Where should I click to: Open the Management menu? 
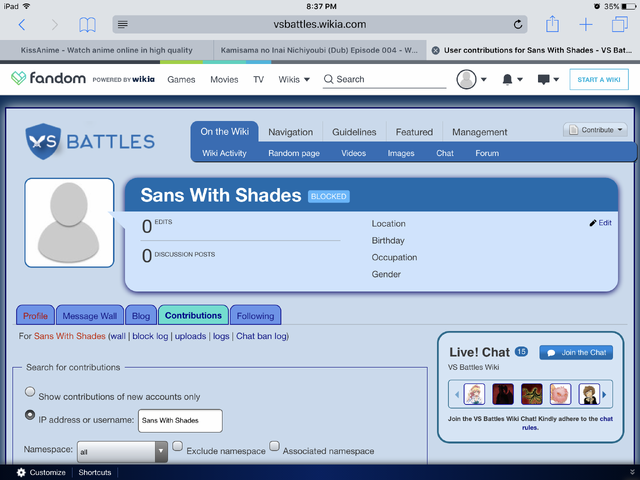480,132
